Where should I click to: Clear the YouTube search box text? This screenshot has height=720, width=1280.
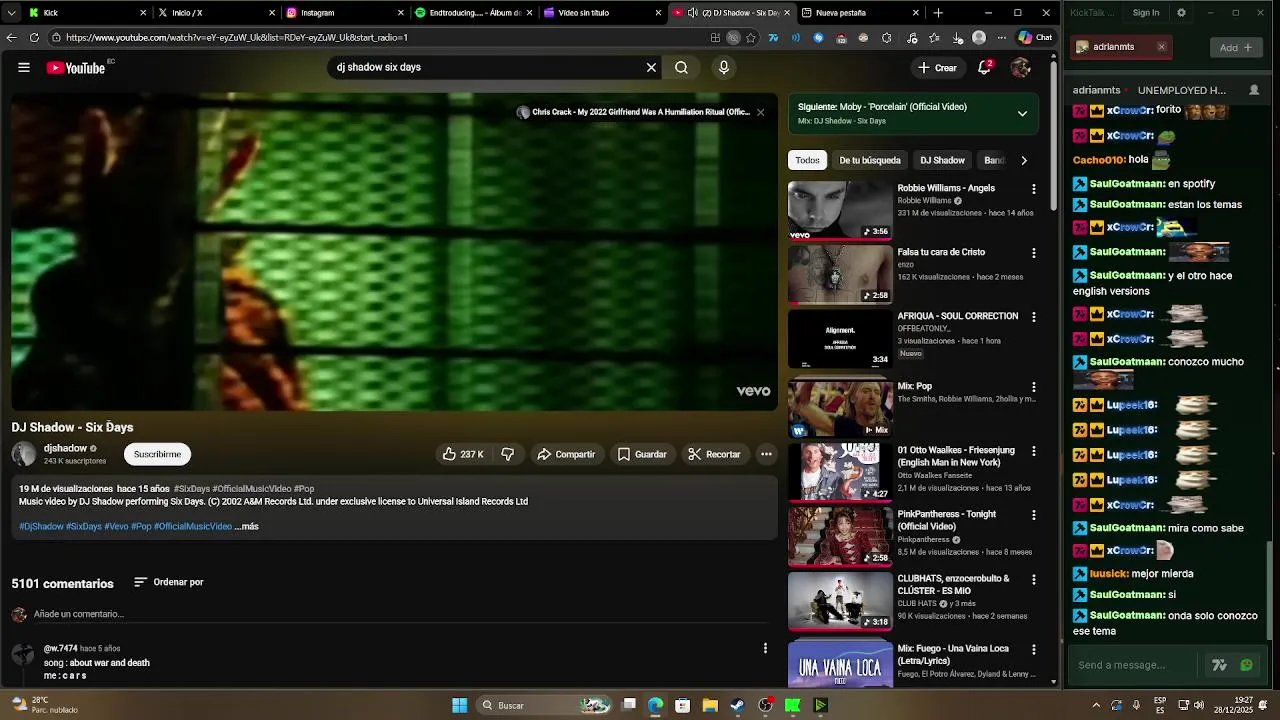click(651, 67)
